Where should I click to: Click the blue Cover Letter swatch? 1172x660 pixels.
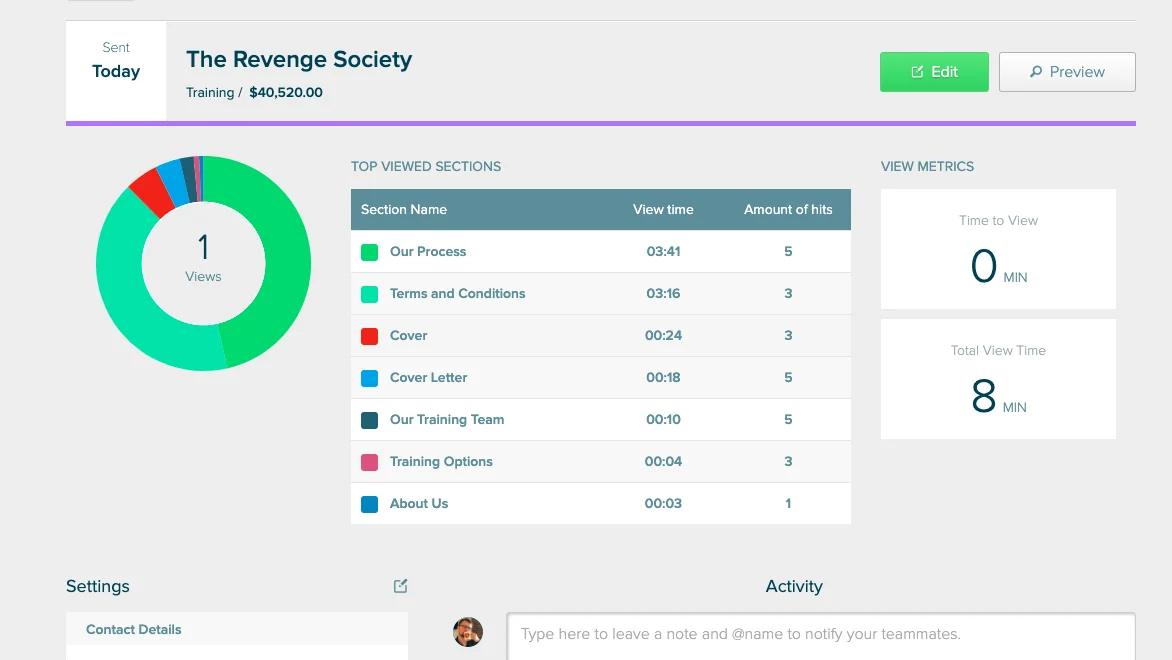pos(369,378)
